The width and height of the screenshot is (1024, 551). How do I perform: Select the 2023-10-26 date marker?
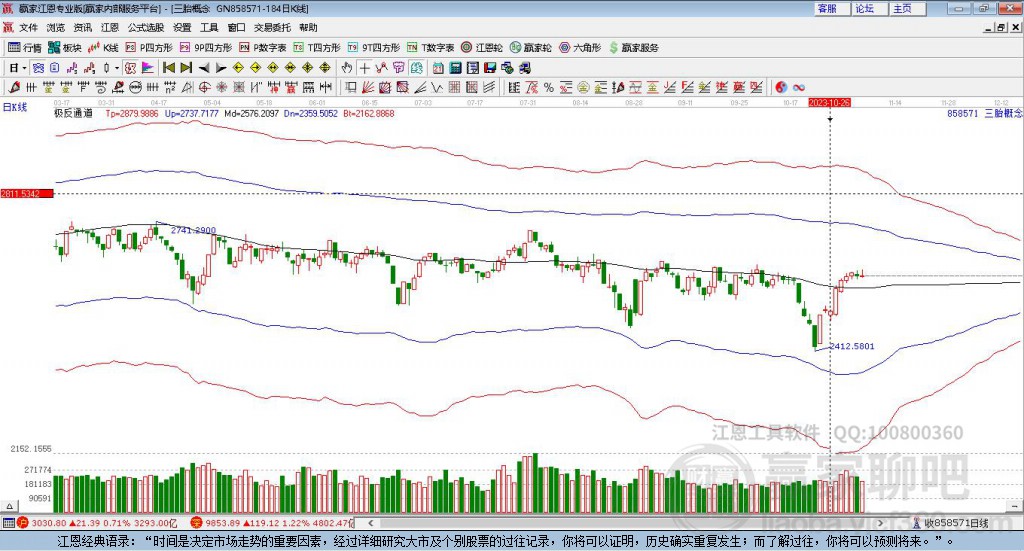click(x=829, y=102)
